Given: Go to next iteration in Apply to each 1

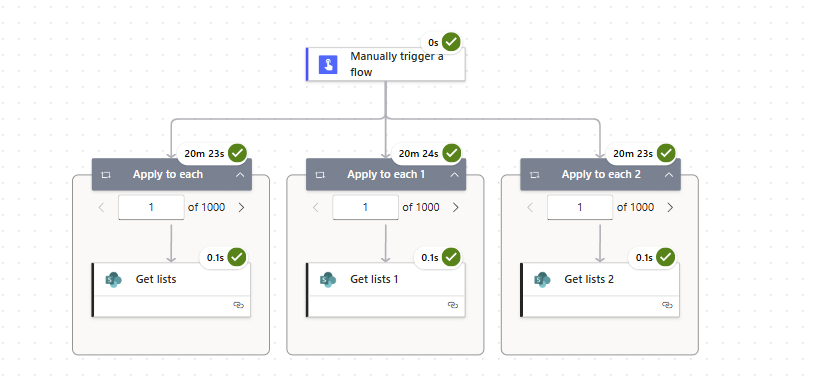Looking at the screenshot, I should click(456, 208).
